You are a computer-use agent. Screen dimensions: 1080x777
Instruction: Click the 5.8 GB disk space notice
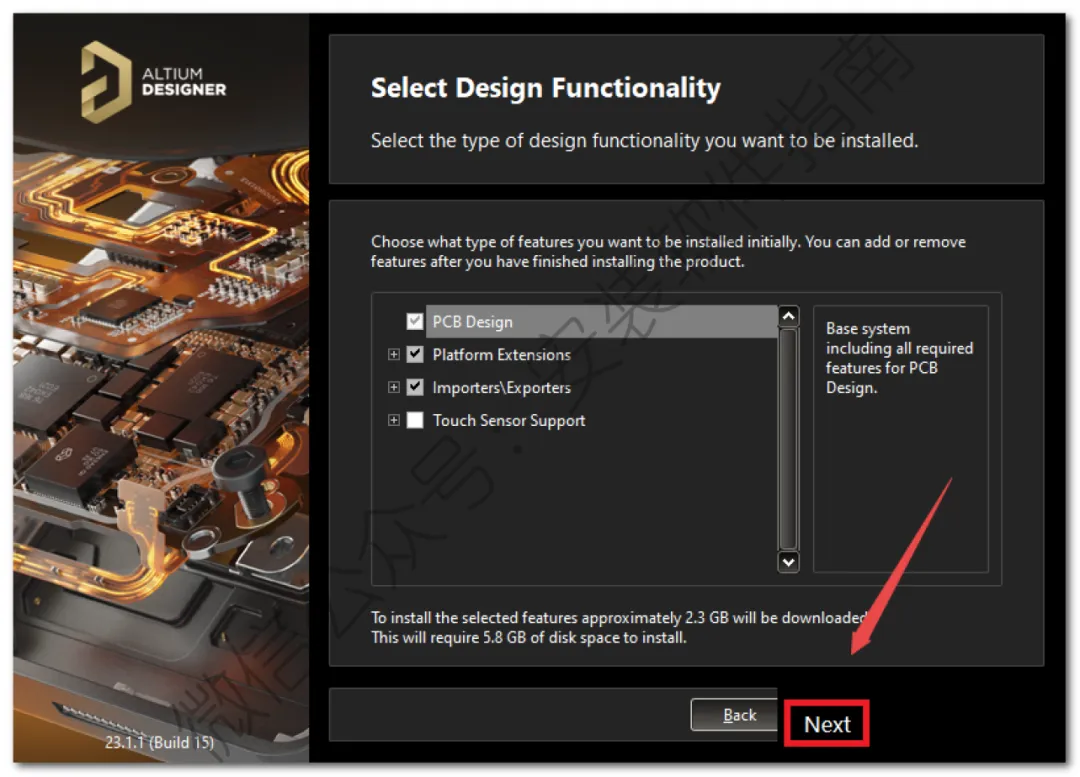[x=528, y=638]
